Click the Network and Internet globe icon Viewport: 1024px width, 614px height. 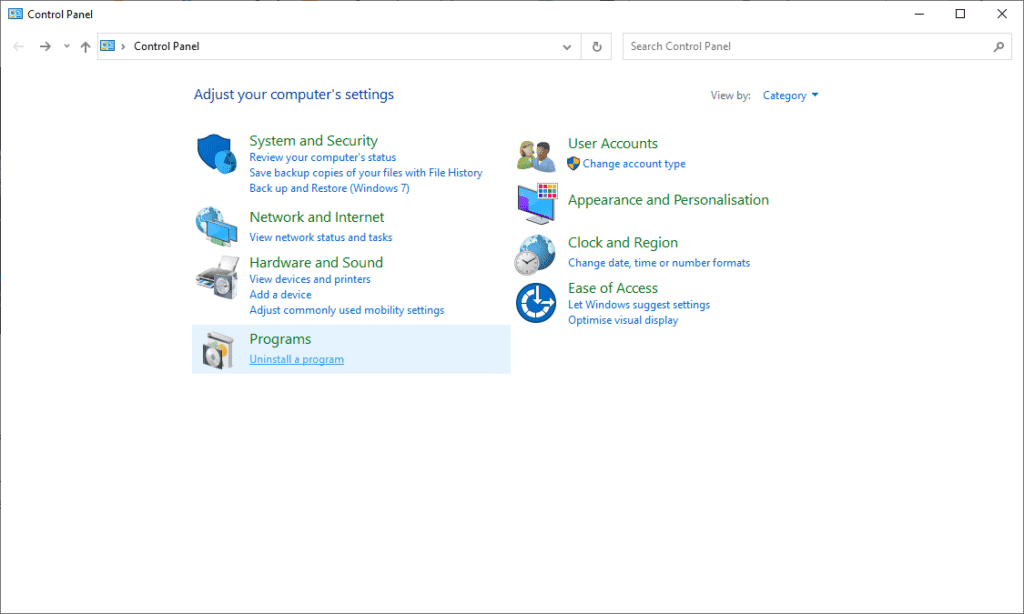217,227
